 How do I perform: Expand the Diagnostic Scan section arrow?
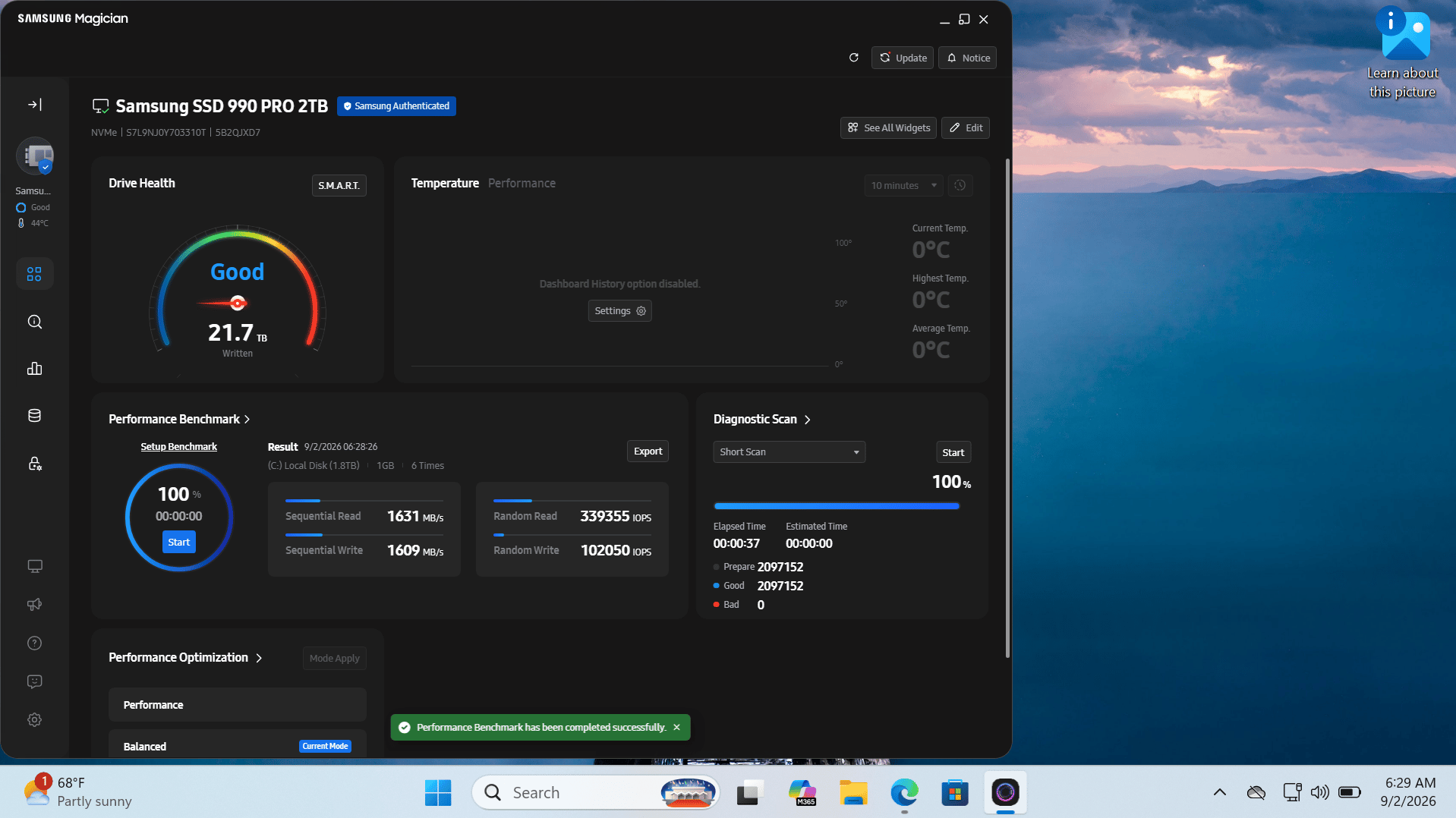(x=807, y=420)
